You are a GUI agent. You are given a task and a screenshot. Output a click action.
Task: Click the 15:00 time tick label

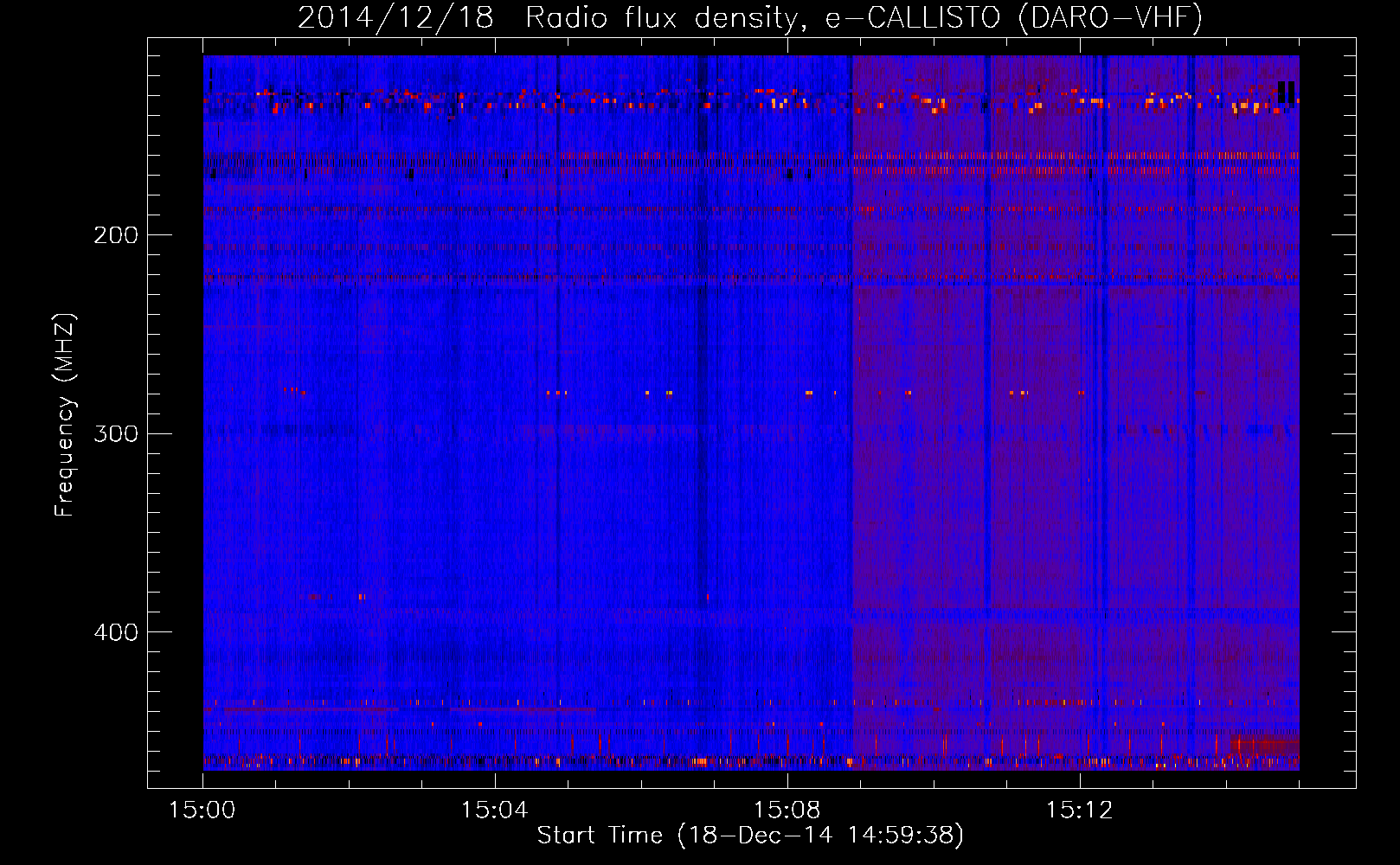point(202,811)
